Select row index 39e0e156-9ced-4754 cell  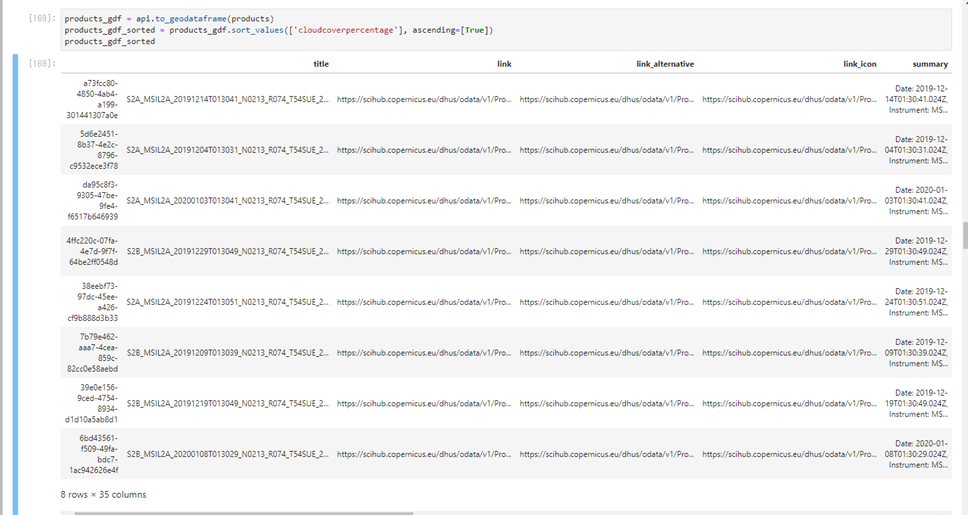pyautogui.click(x=91, y=403)
